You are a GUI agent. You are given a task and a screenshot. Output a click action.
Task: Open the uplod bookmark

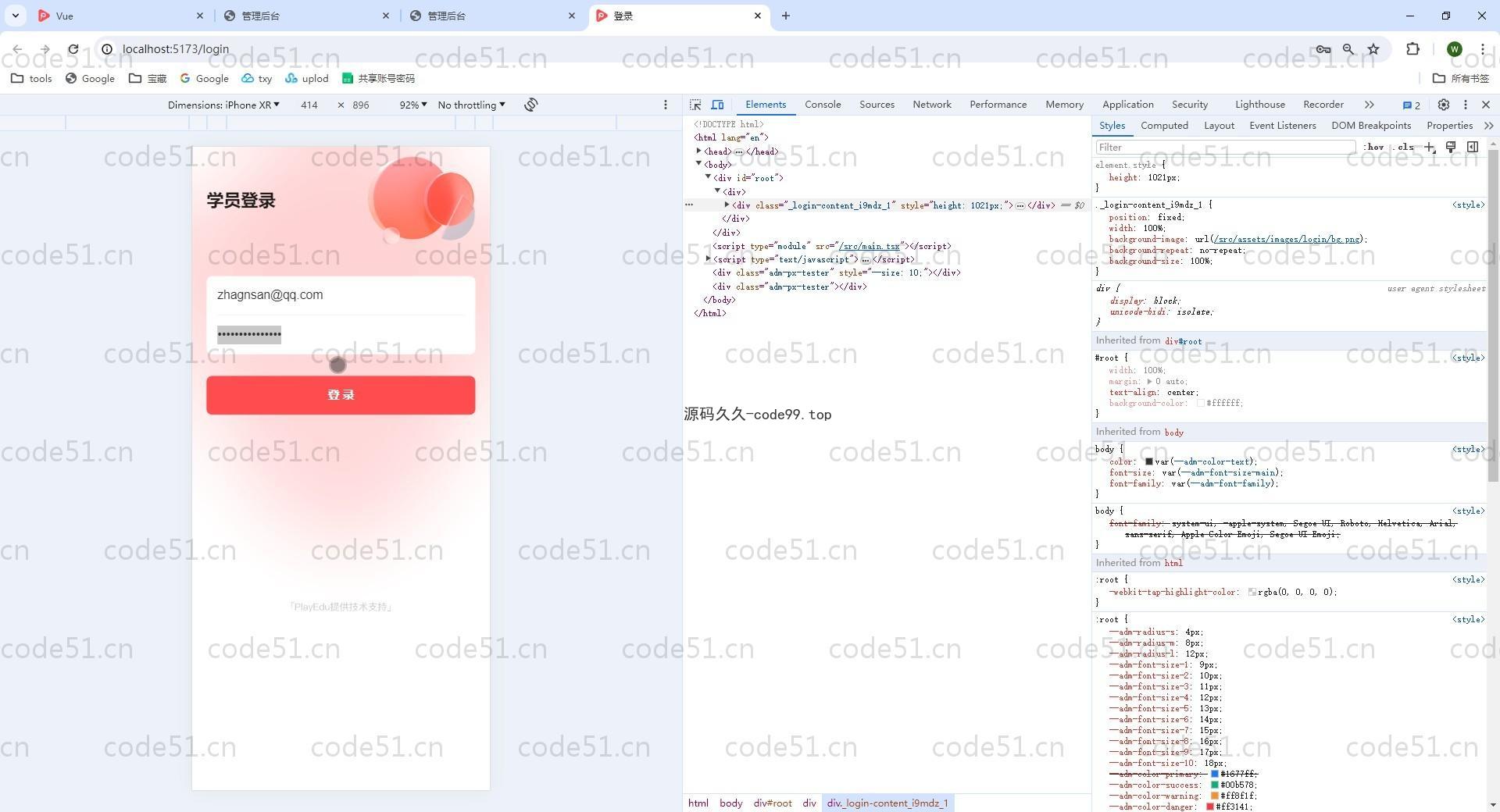pos(307,78)
